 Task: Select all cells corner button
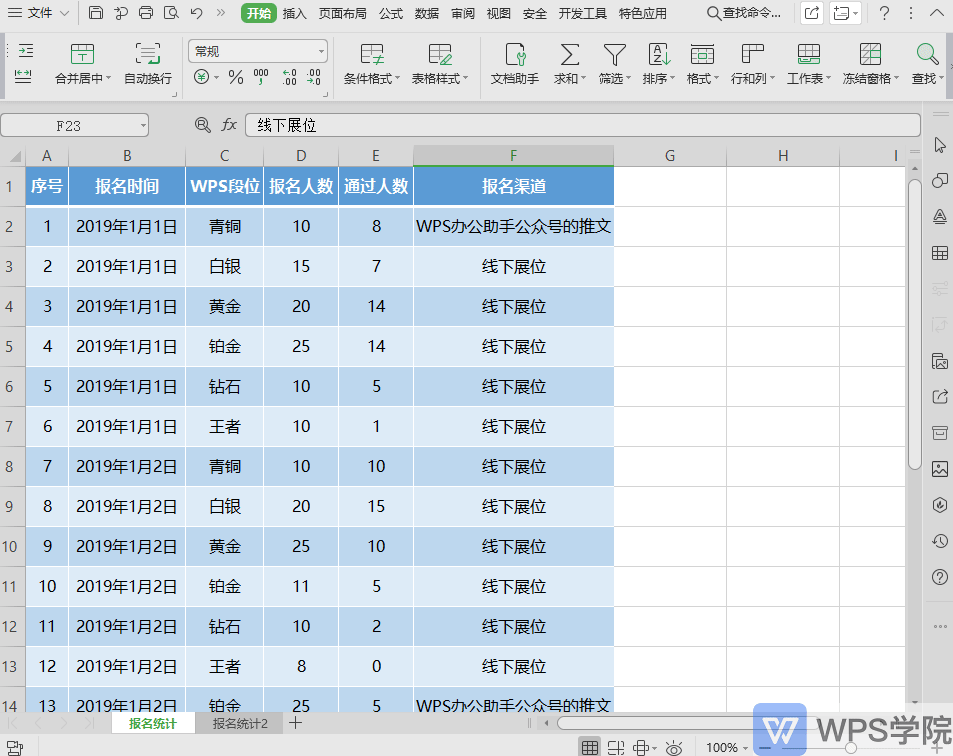[x=13, y=156]
